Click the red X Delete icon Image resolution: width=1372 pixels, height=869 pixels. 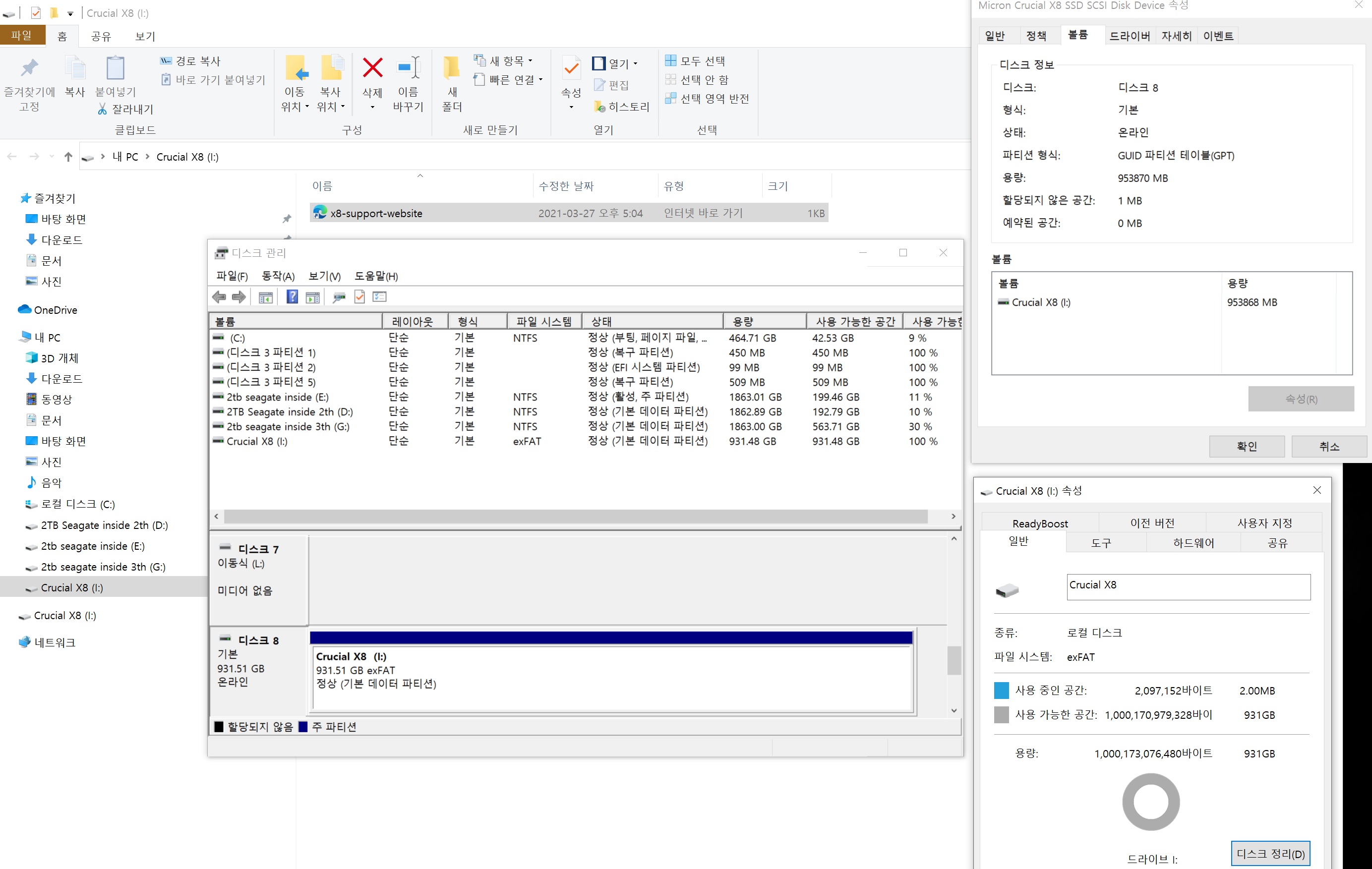[x=373, y=68]
